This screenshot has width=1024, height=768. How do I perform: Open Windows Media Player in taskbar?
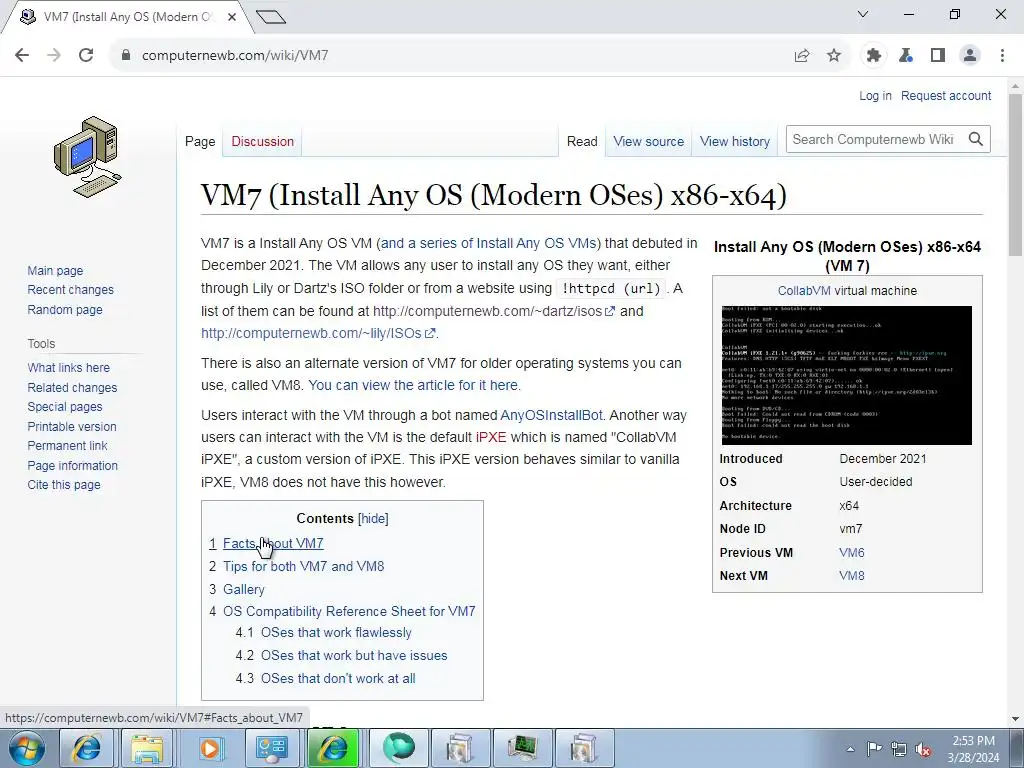point(209,748)
